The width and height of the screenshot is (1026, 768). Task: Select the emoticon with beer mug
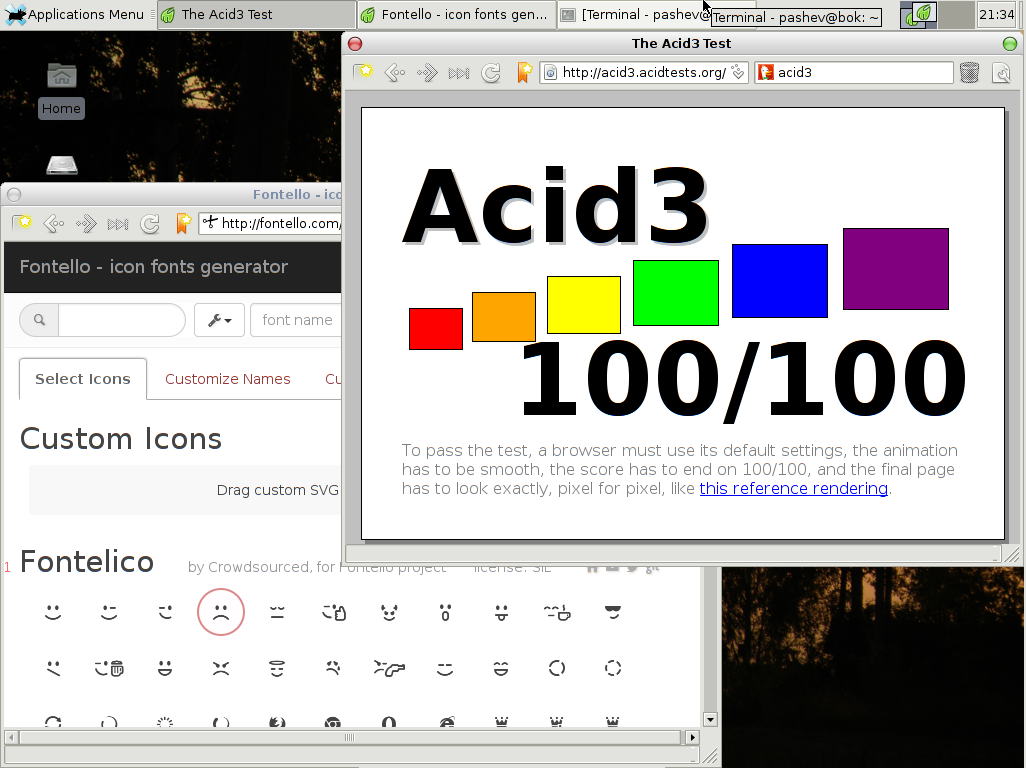109,669
